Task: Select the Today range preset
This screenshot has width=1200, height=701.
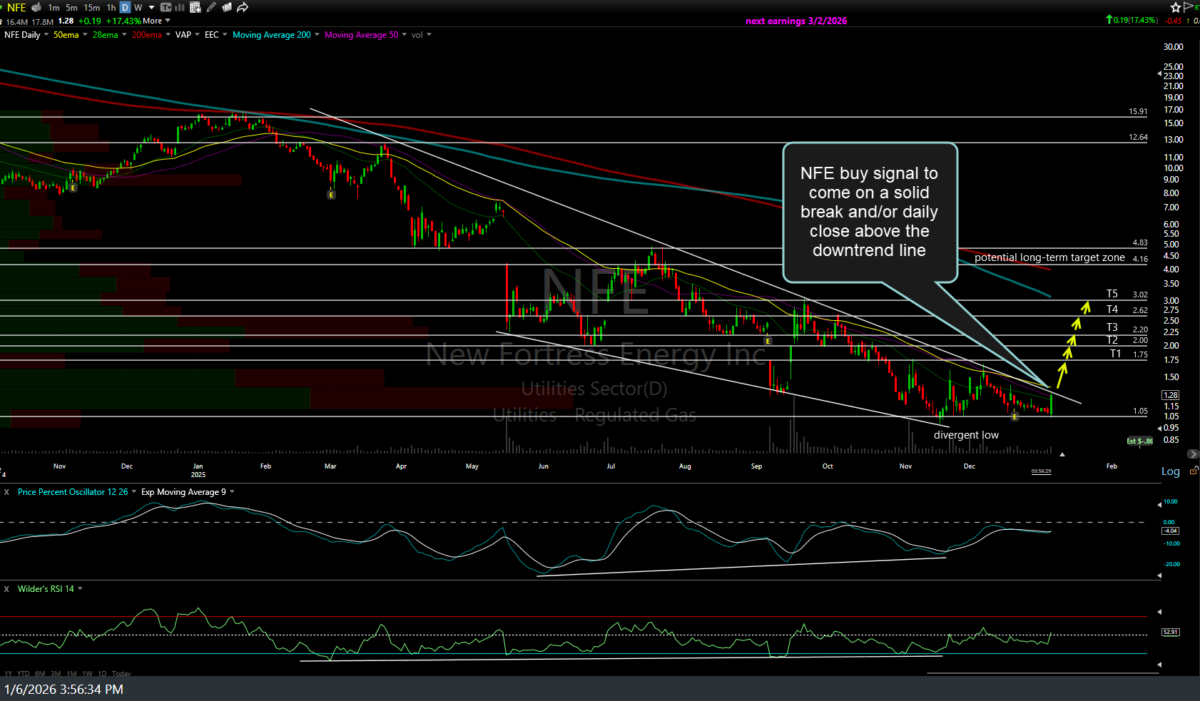Action: click(121, 674)
